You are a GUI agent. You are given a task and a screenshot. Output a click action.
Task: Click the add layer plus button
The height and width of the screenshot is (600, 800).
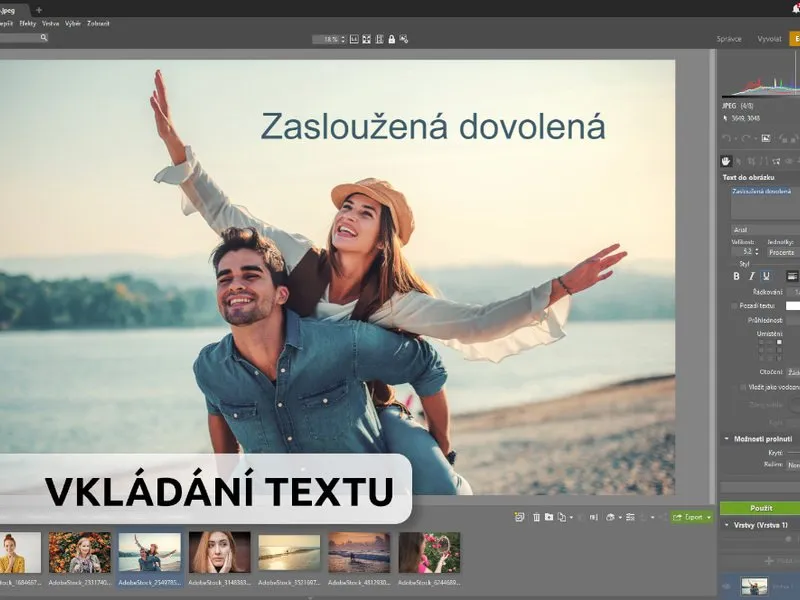[x=769, y=561]
